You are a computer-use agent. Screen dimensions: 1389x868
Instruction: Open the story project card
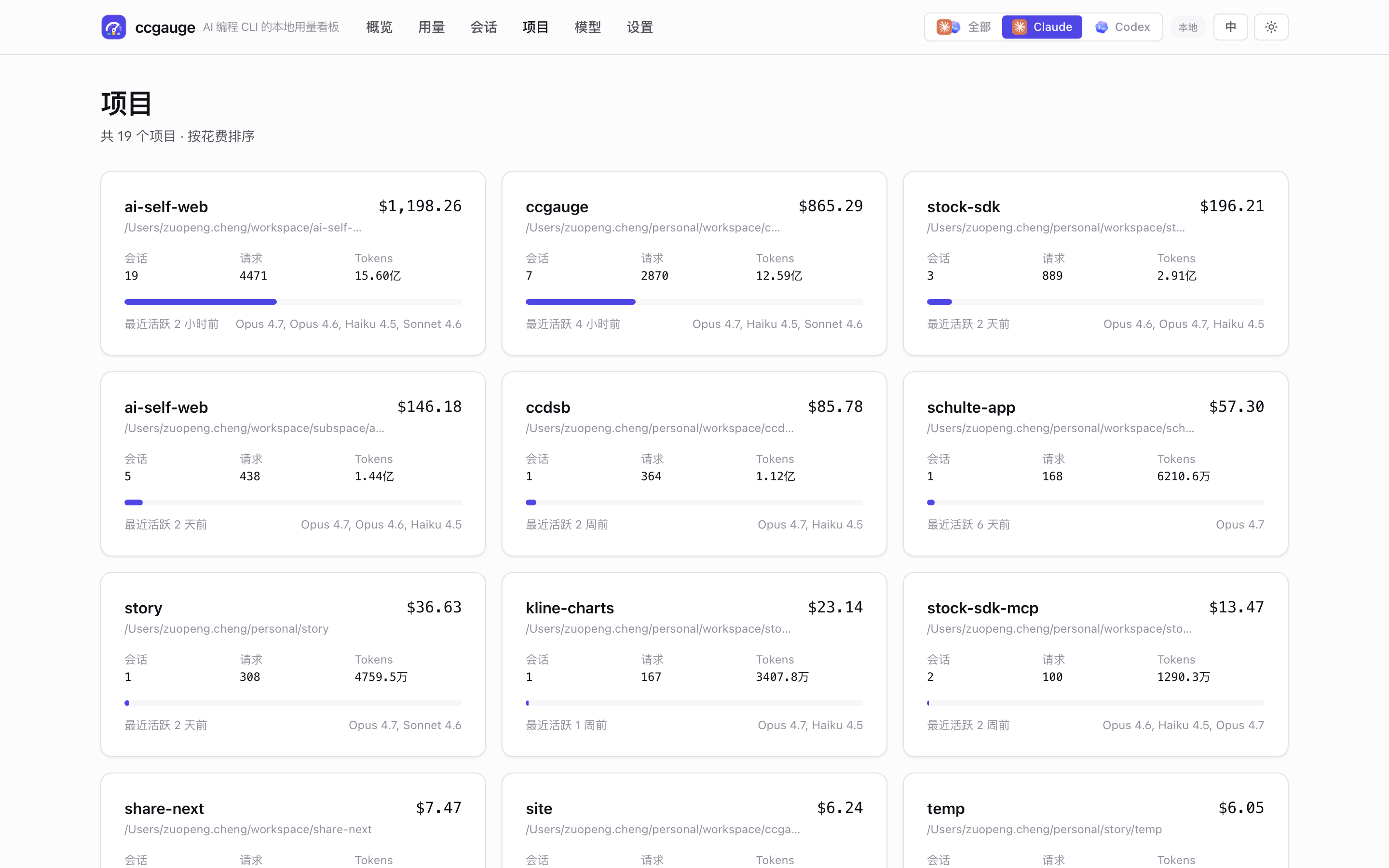pyautogui.click(x=293, y=664)
